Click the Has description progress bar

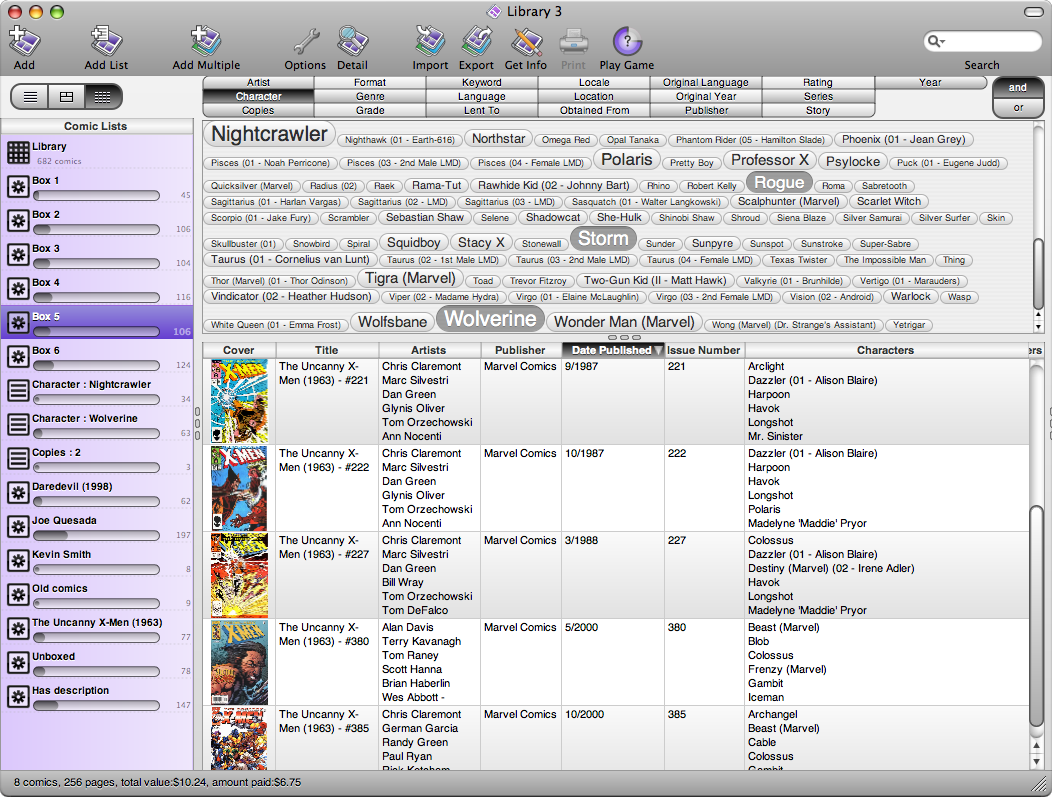pyautogui.click(x=97, y=705)
